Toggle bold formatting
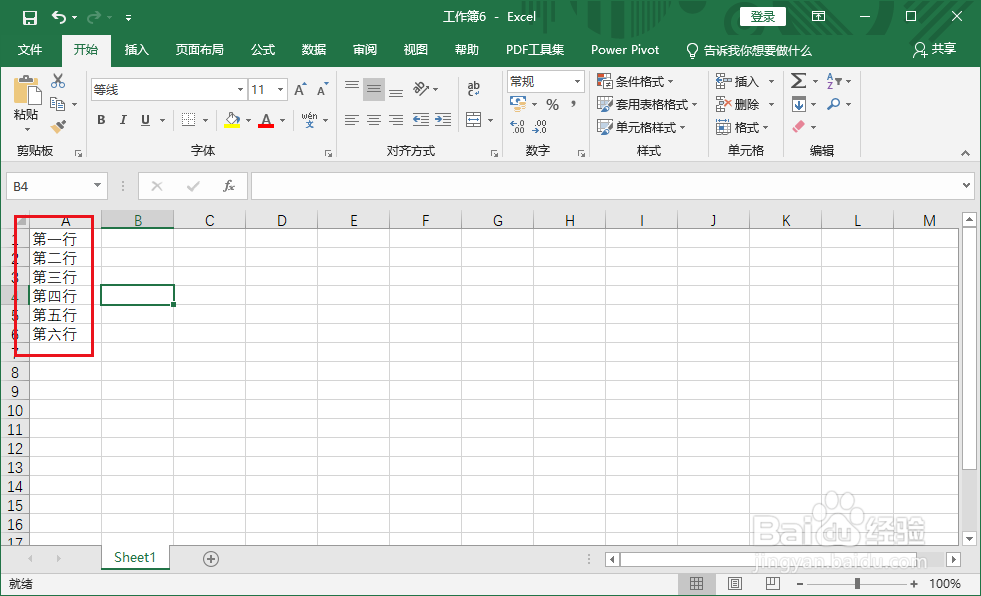 point(101,119)
